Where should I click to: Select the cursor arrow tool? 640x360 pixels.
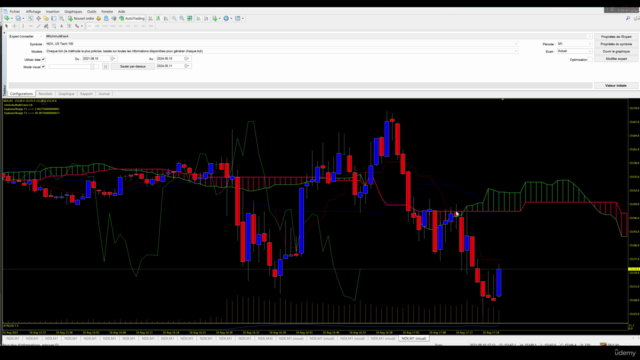tap(7, 26)
